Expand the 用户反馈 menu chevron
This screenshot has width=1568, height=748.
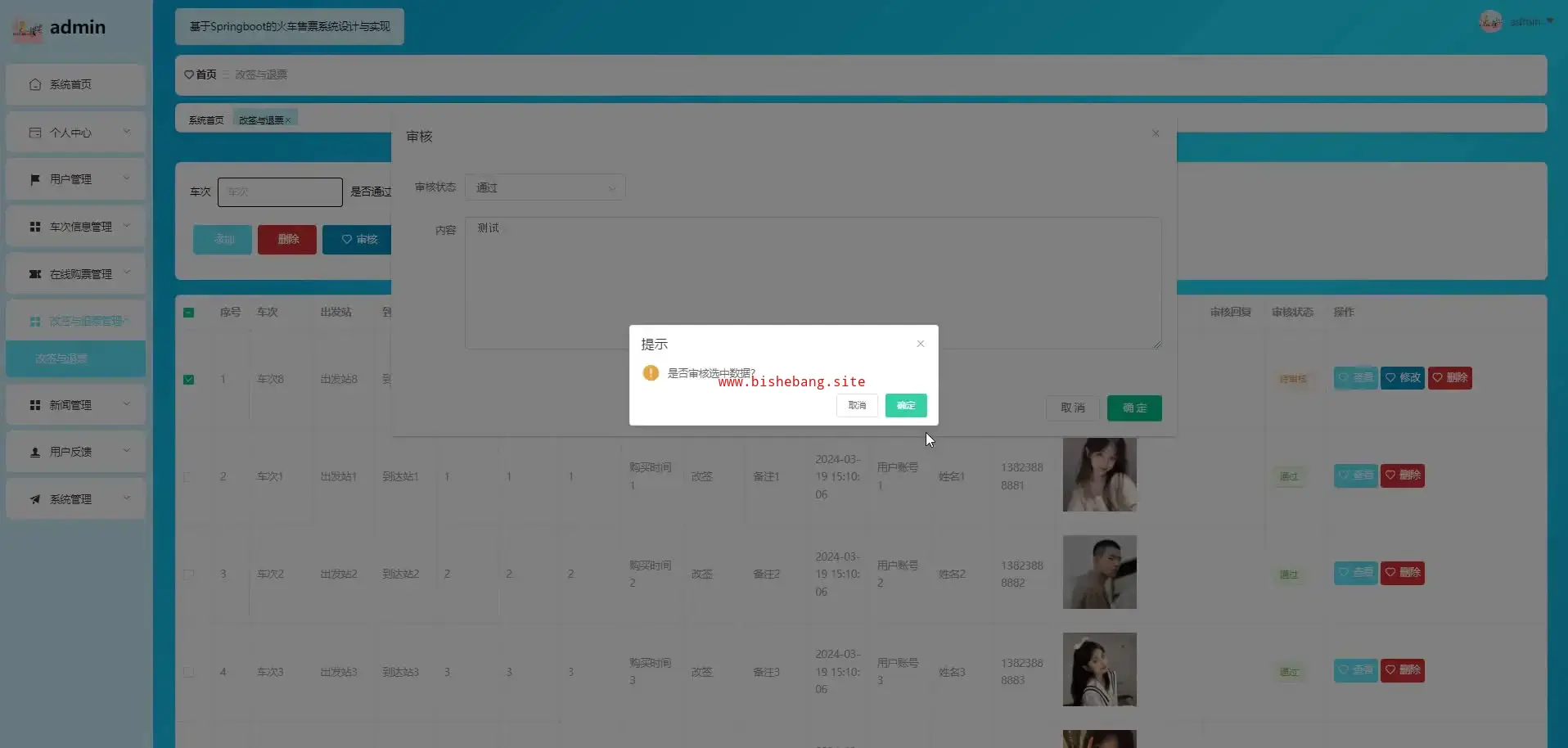[127, 450]
